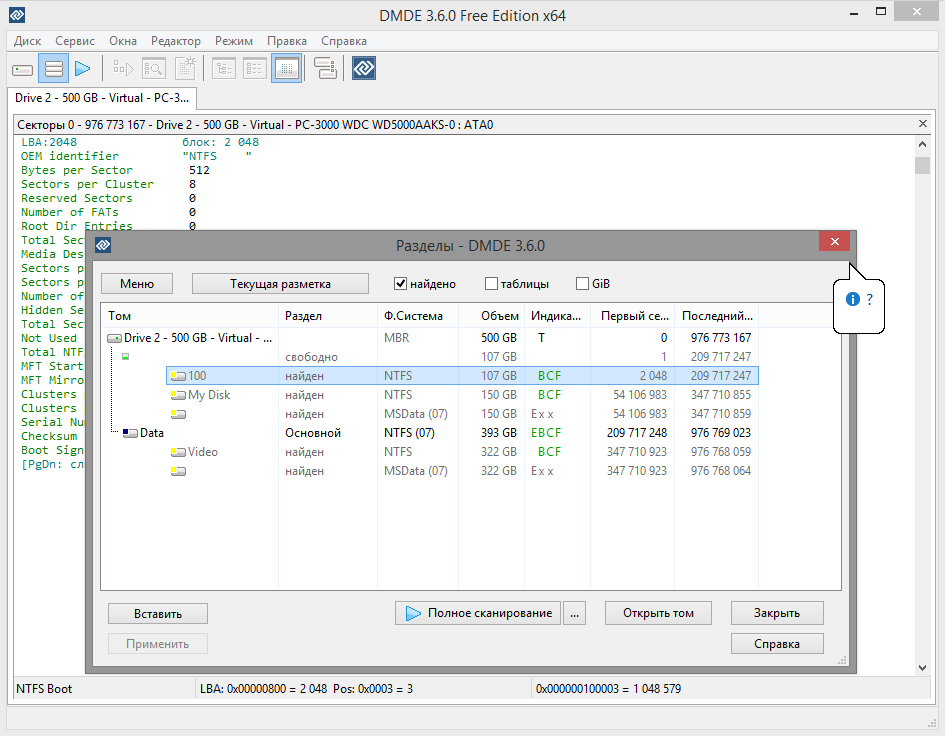Click the Меню button in the dialog

(x=137, y=283)
